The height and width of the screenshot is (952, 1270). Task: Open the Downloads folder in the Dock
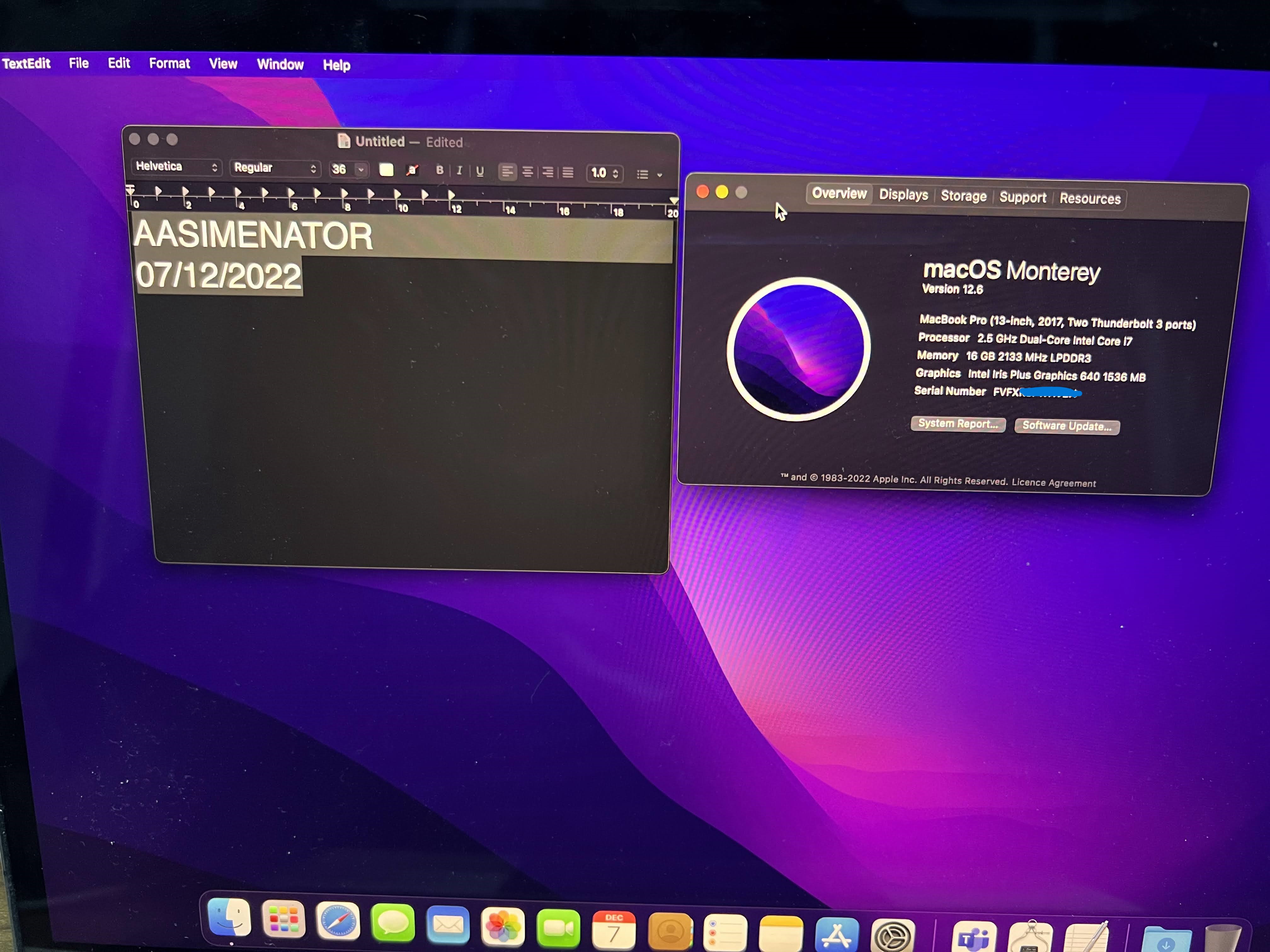[1166, 940]
